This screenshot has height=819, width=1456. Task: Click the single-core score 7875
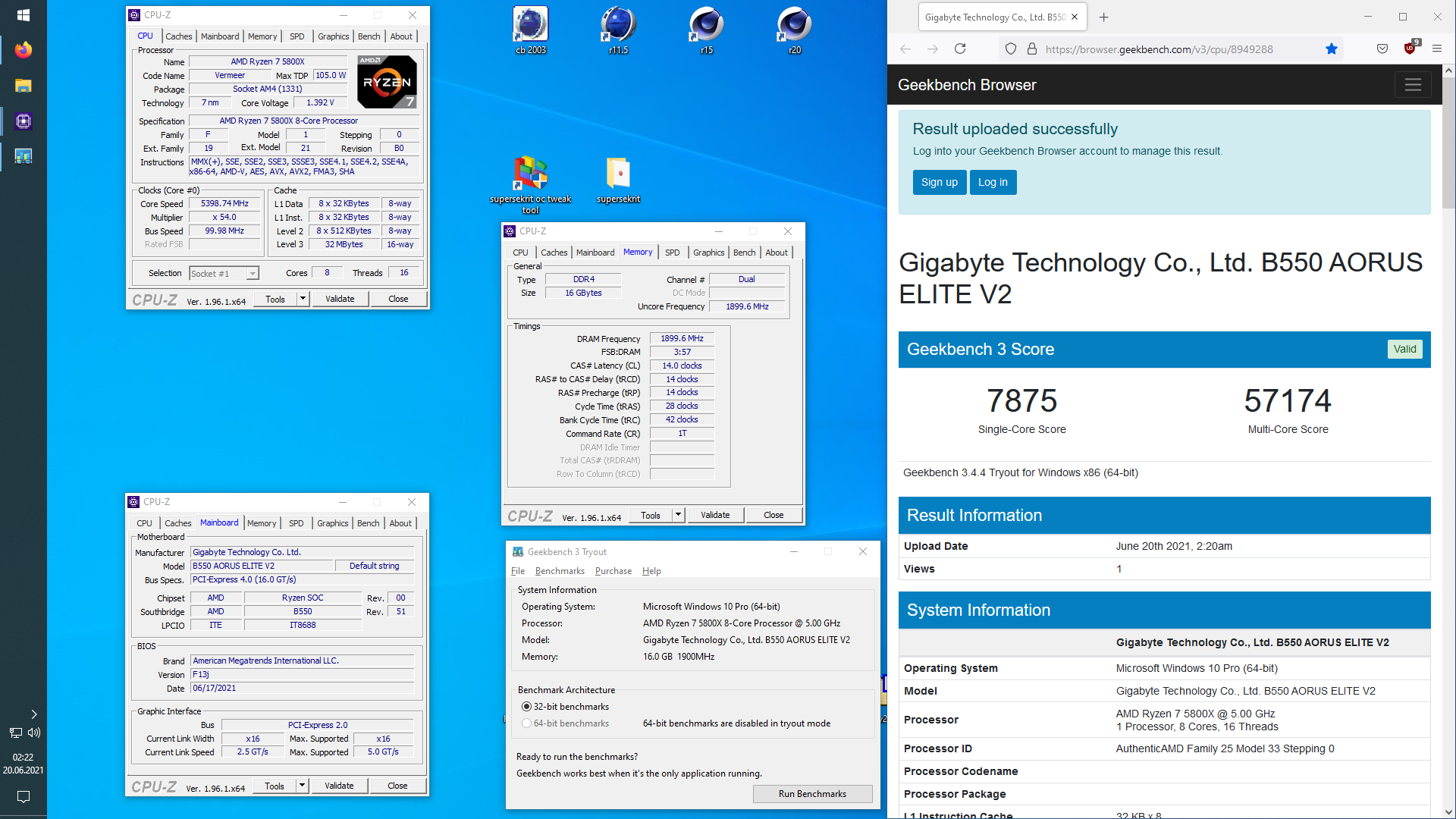pyautogui.click(x=1021, y=400)
